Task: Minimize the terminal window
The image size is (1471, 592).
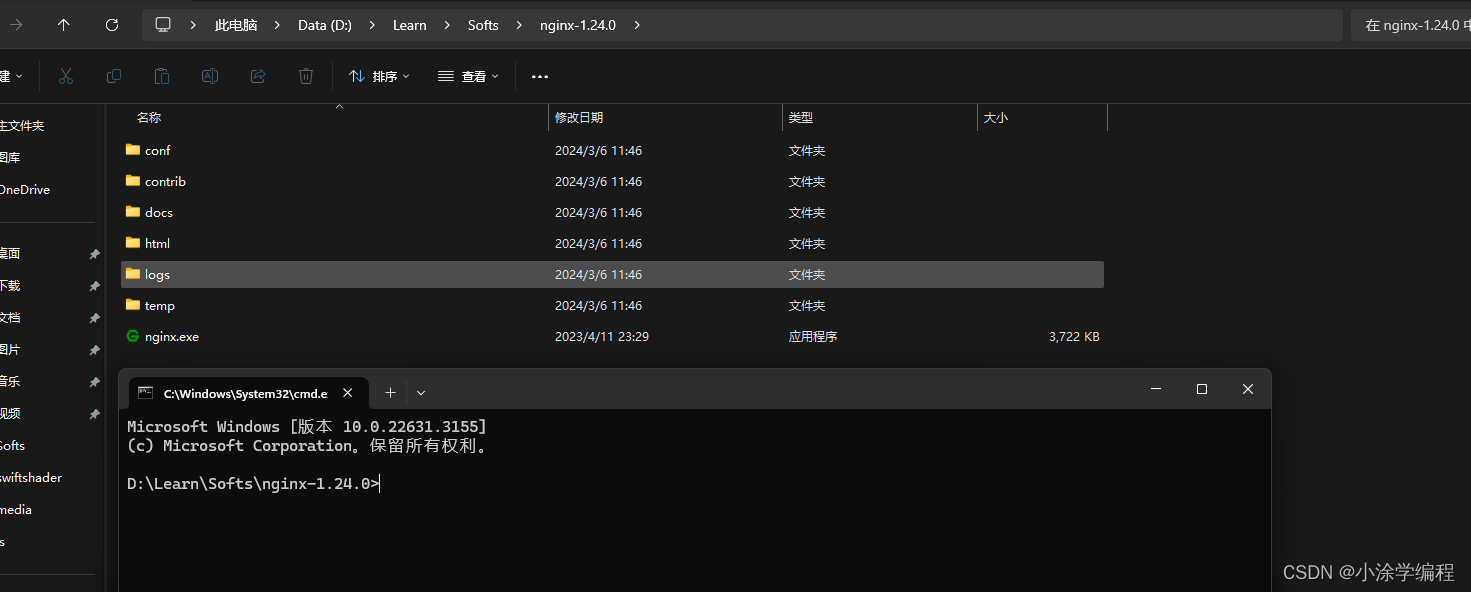Action: (x=1156, y=389)
